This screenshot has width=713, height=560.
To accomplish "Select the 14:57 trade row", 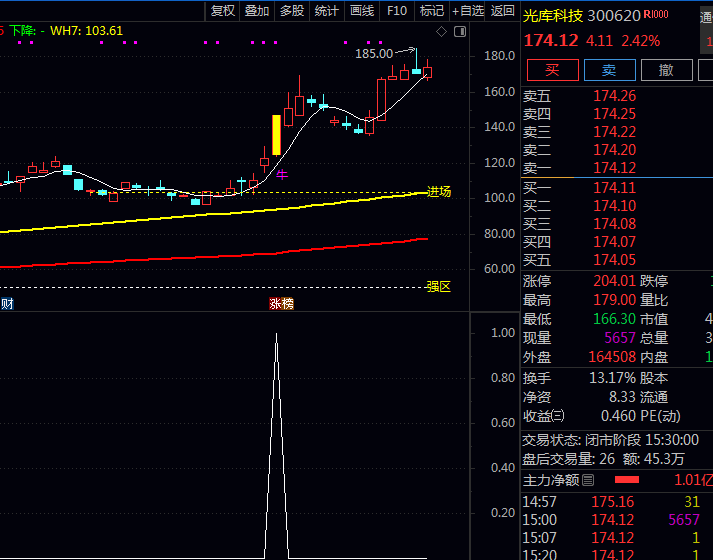I will pos(618,502).
